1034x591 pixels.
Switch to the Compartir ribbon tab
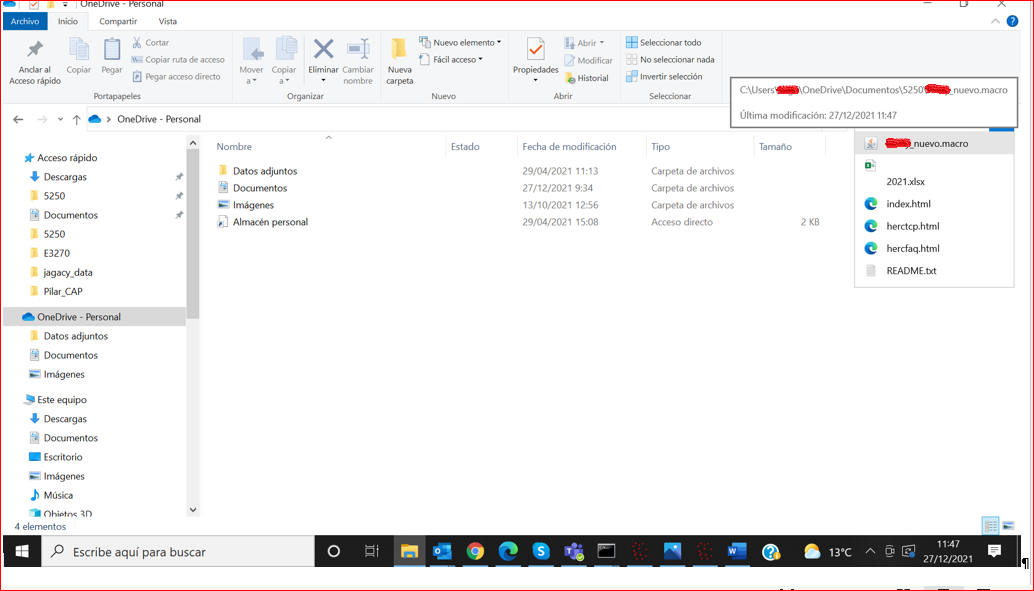click(x=118, y=21)
